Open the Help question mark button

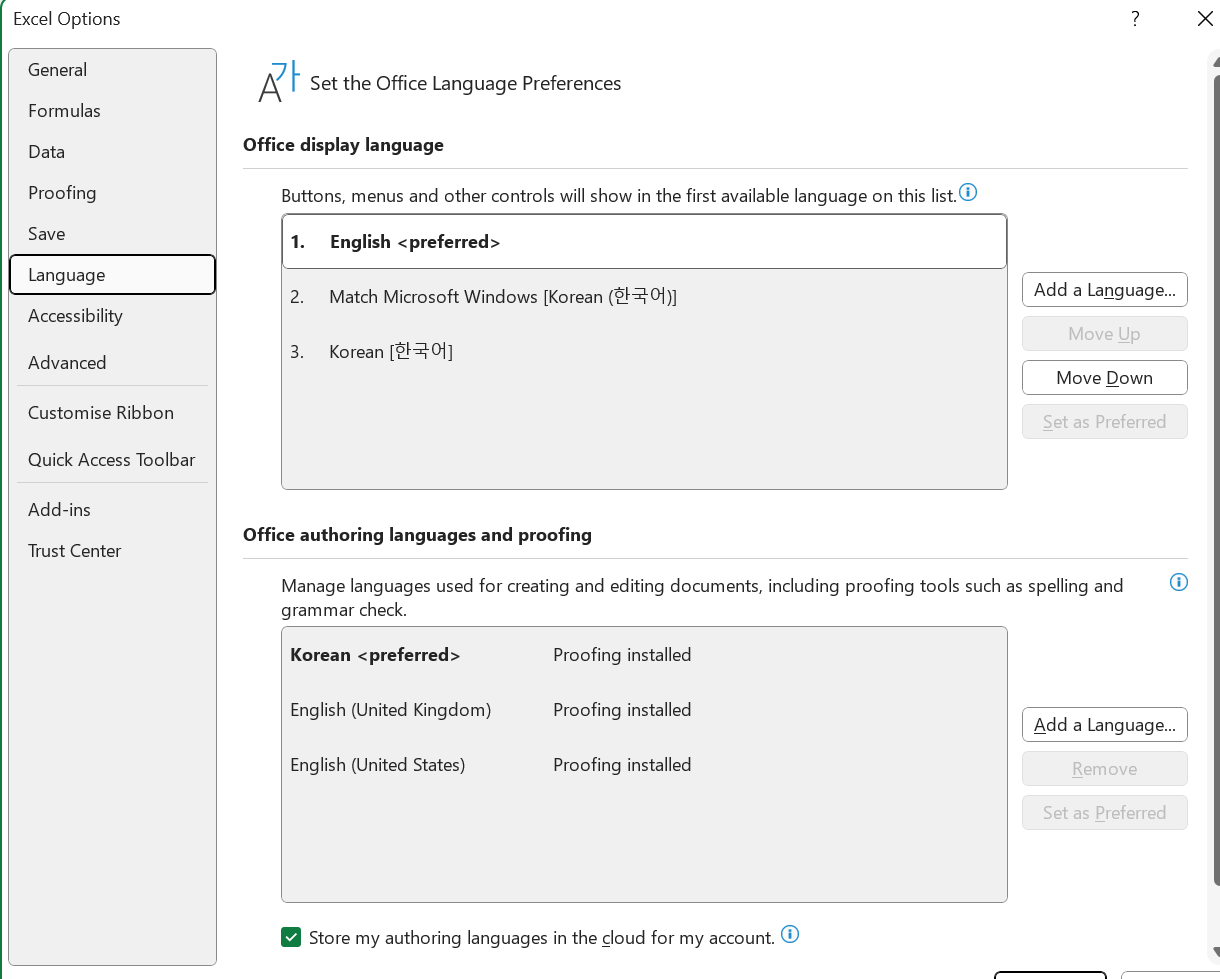1135,18
